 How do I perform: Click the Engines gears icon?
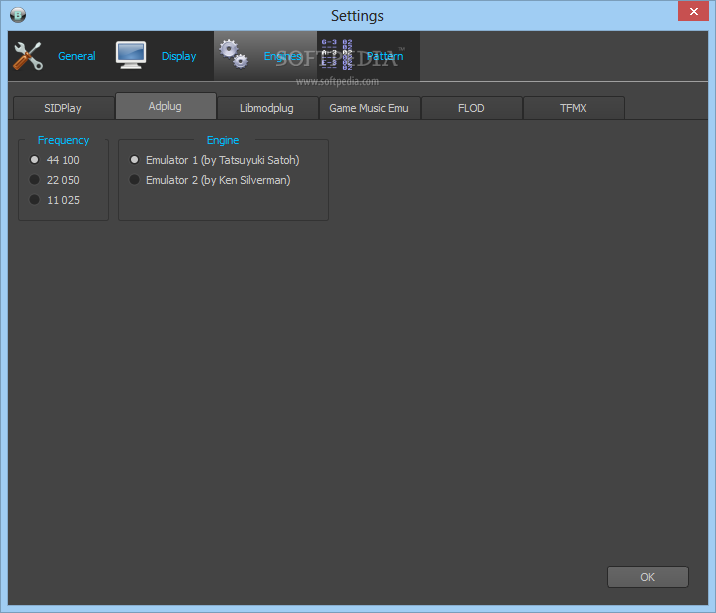click(233, 54)
